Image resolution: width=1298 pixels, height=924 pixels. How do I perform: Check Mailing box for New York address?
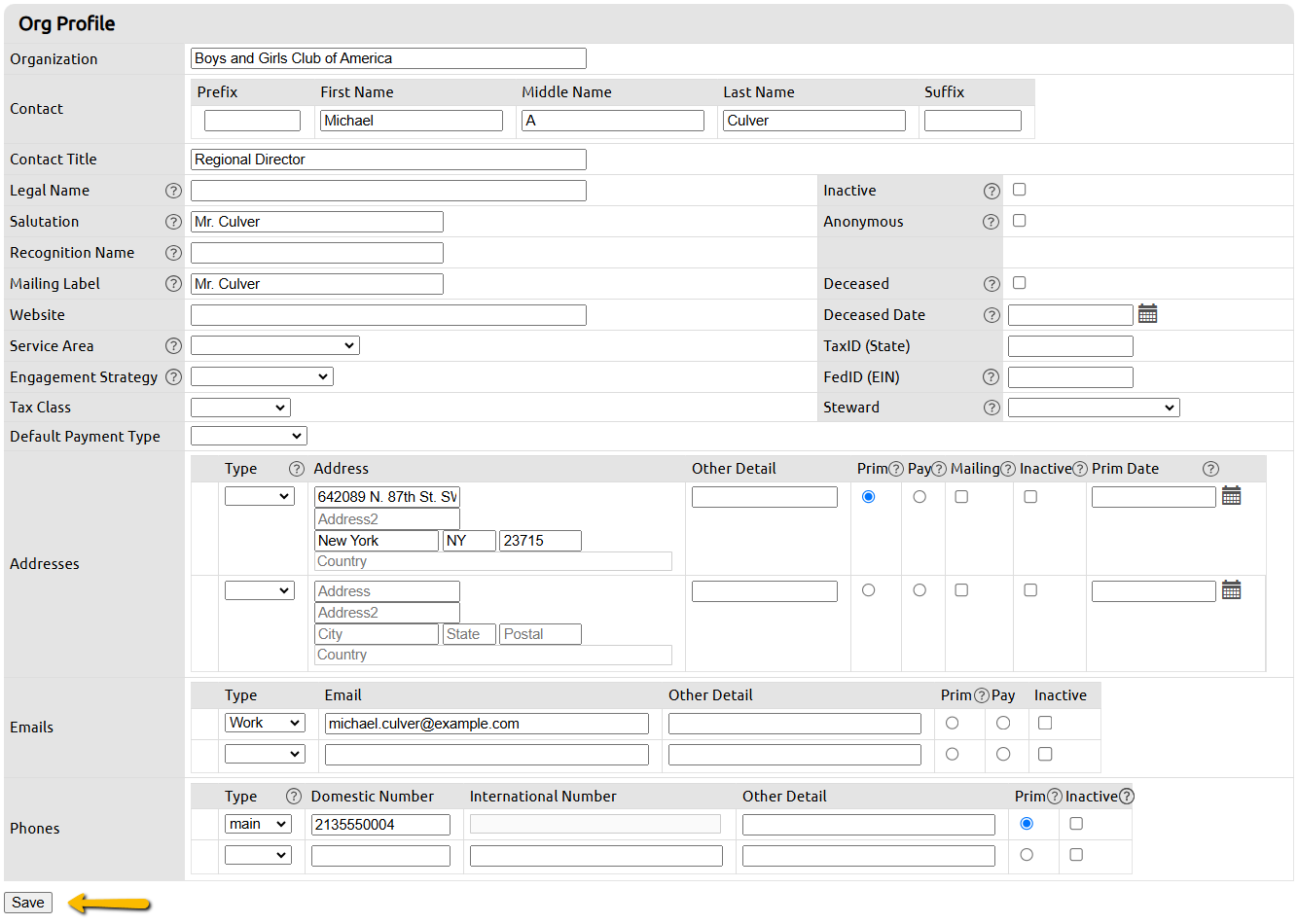tap(961, 497)
